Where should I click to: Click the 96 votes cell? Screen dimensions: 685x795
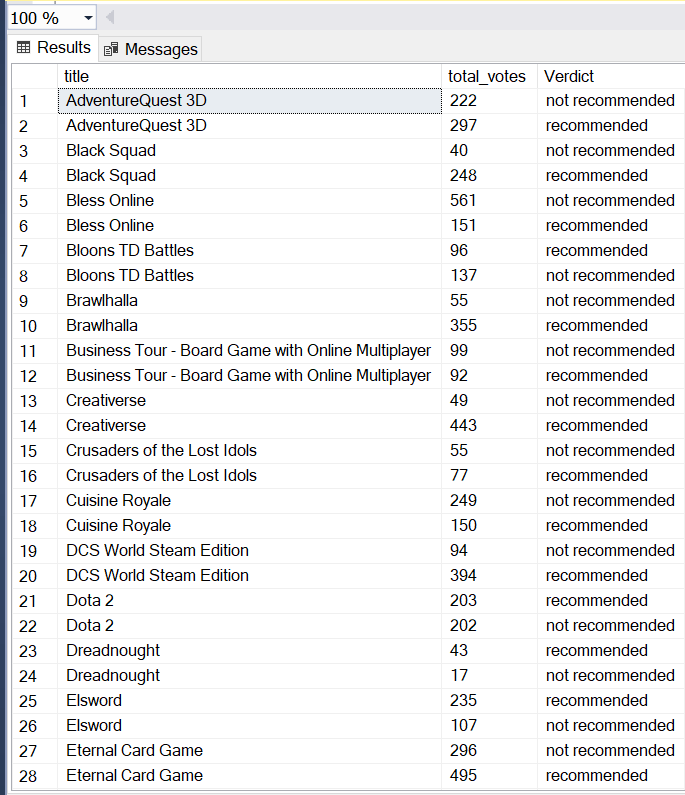coord(489,250)
